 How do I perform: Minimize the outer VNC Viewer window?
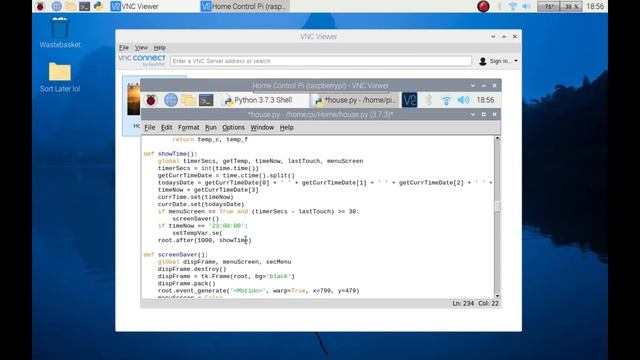pyautogui.click(x=493, y=36)
